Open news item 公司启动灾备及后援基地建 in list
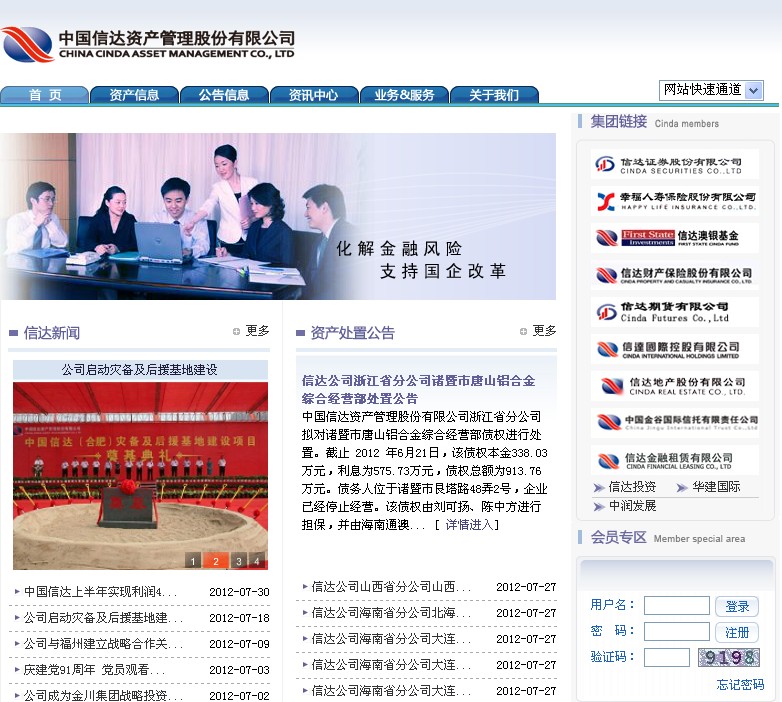 (x=103, y=618)
